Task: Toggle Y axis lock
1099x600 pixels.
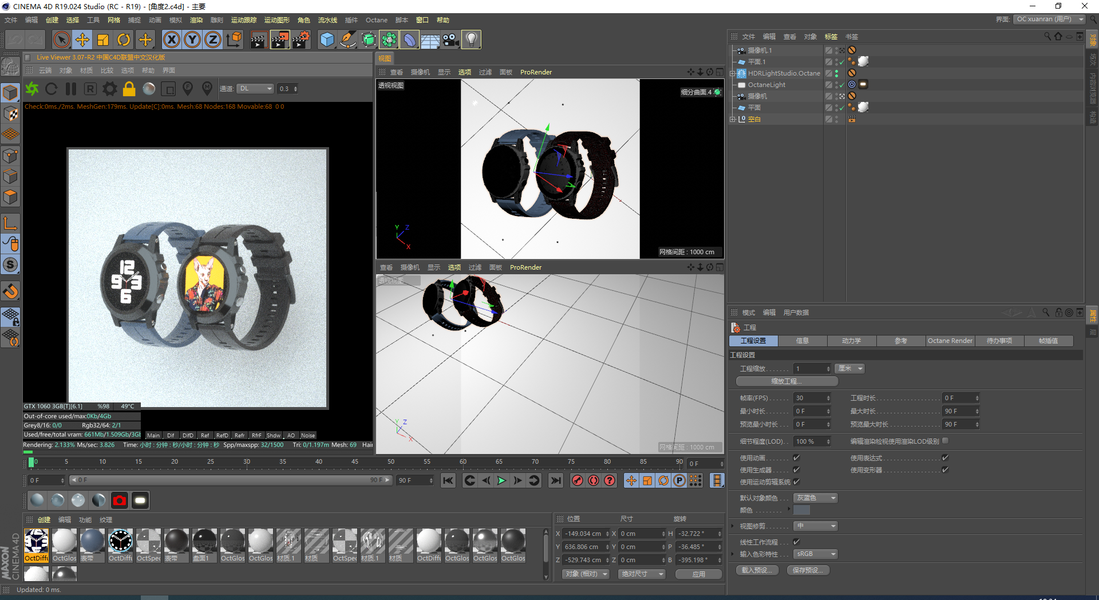Action: pos(192,40)
